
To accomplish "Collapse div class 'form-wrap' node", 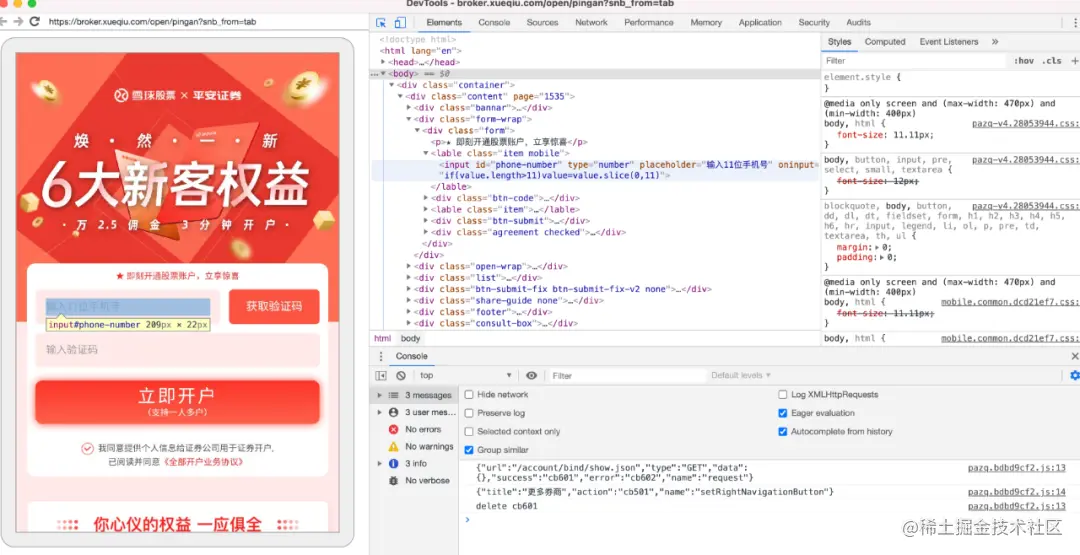I will [409, 119].
